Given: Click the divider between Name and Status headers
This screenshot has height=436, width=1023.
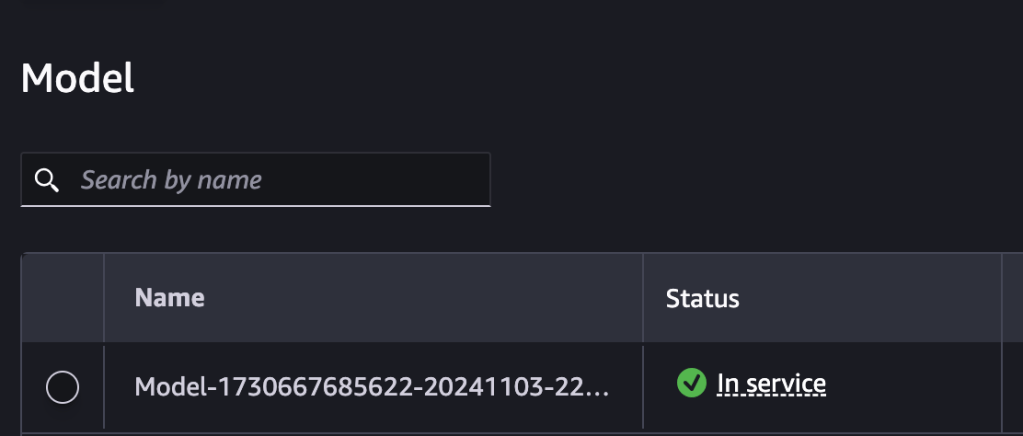Looking at the screenshot, I should (x=643, y=298).
